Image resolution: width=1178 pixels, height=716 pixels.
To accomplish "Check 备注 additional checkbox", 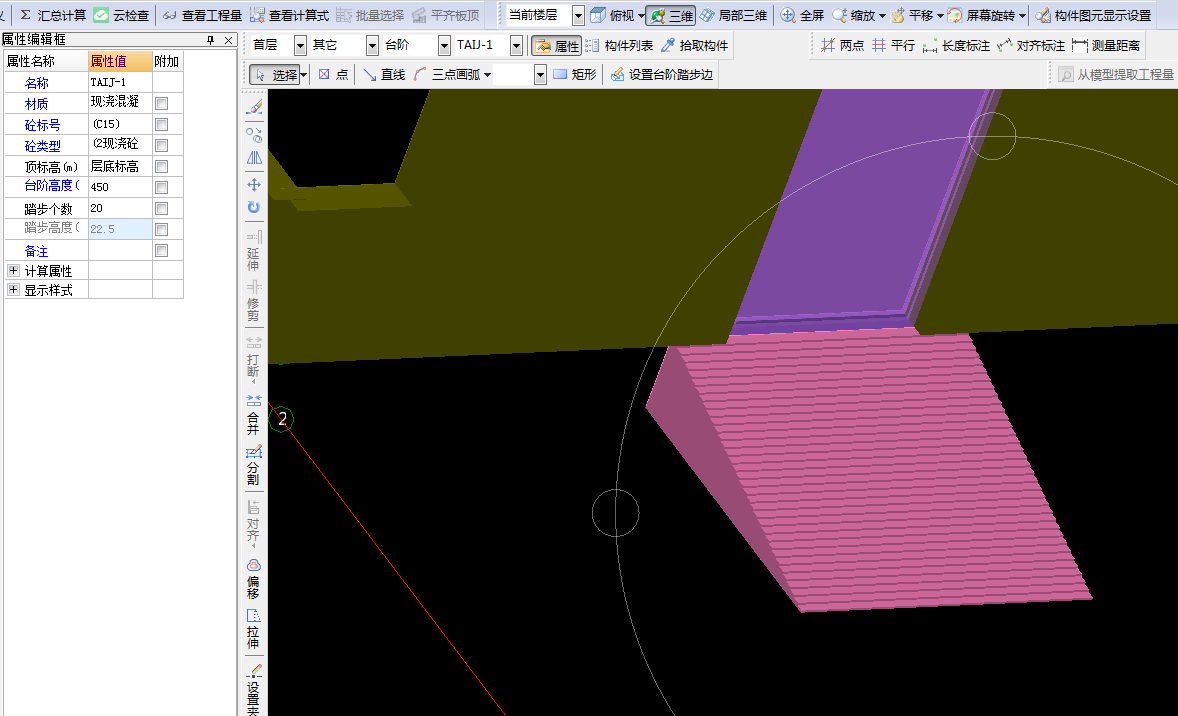I will [162, 250].
